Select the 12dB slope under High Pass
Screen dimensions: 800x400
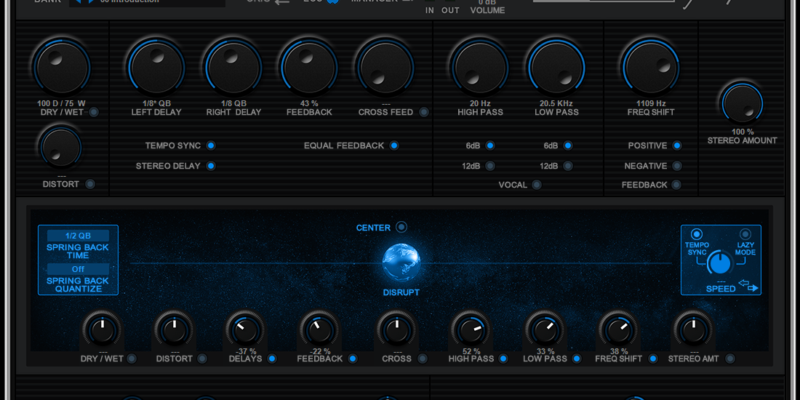click(x=490, y=166)
